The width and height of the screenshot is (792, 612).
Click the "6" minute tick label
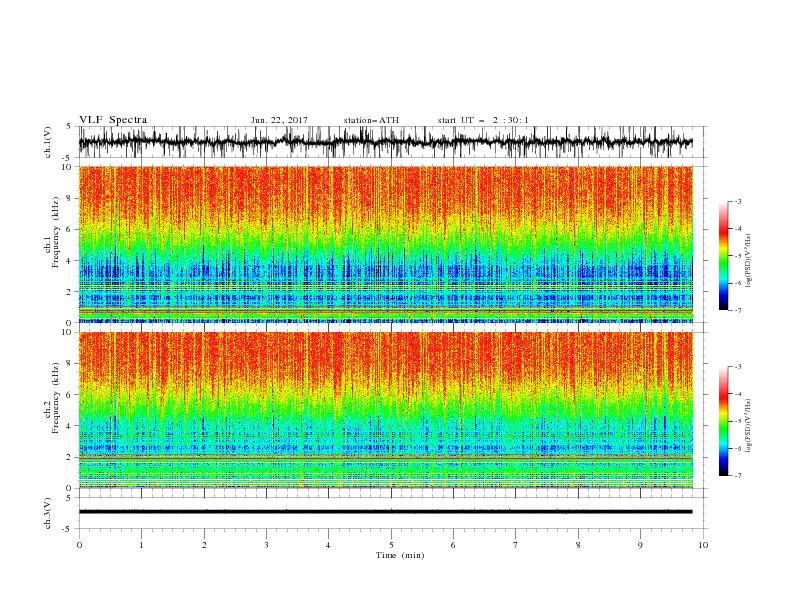(x=453, y=545)
